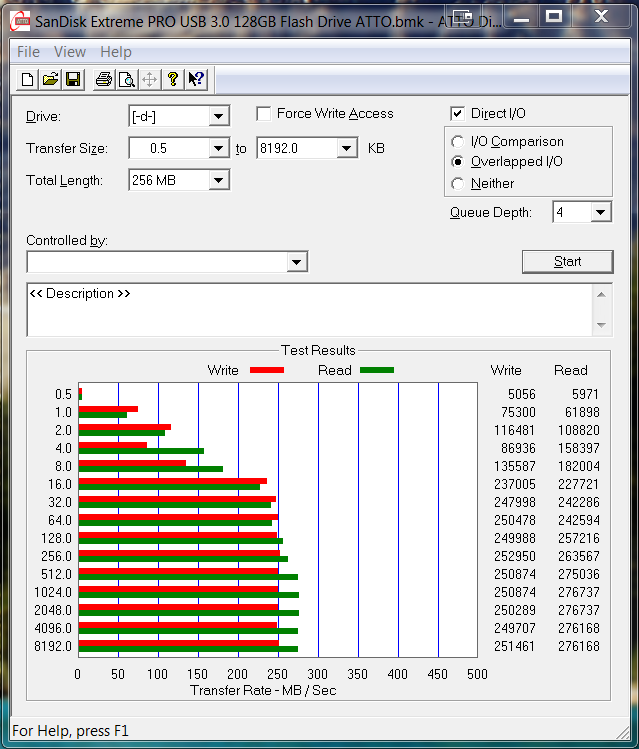Open the Queue Depth dropdown
639x749 pixels.
point(600,212)
